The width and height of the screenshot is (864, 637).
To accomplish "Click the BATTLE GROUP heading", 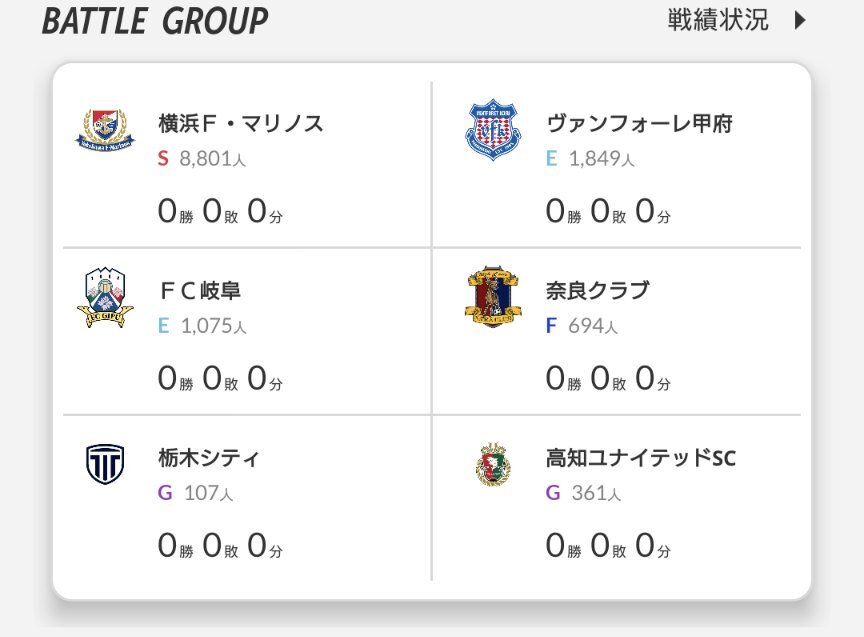I will [x=155, y=21].
